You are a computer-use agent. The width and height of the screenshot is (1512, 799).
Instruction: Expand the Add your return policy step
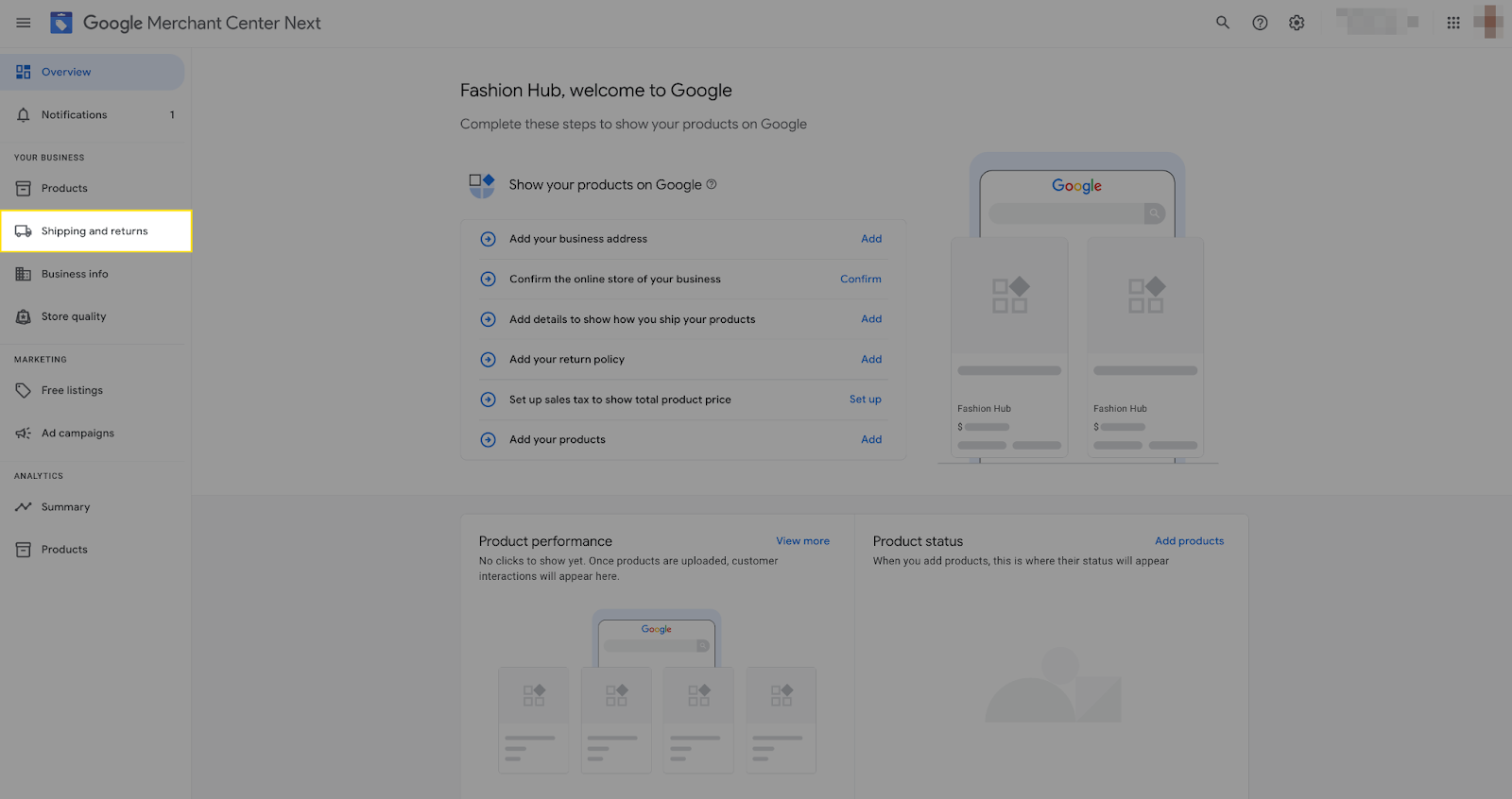488,360
